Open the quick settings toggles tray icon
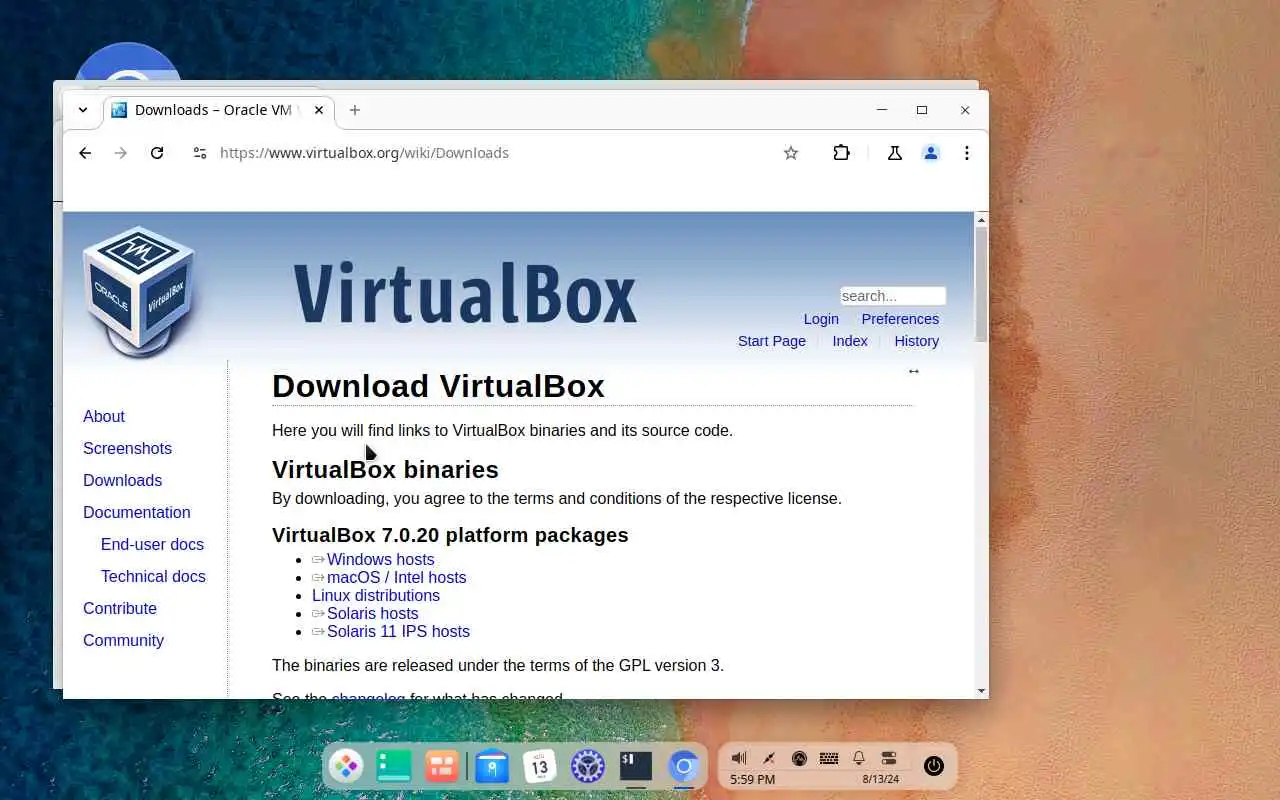 pyautogui.click(x=889, y=758)
